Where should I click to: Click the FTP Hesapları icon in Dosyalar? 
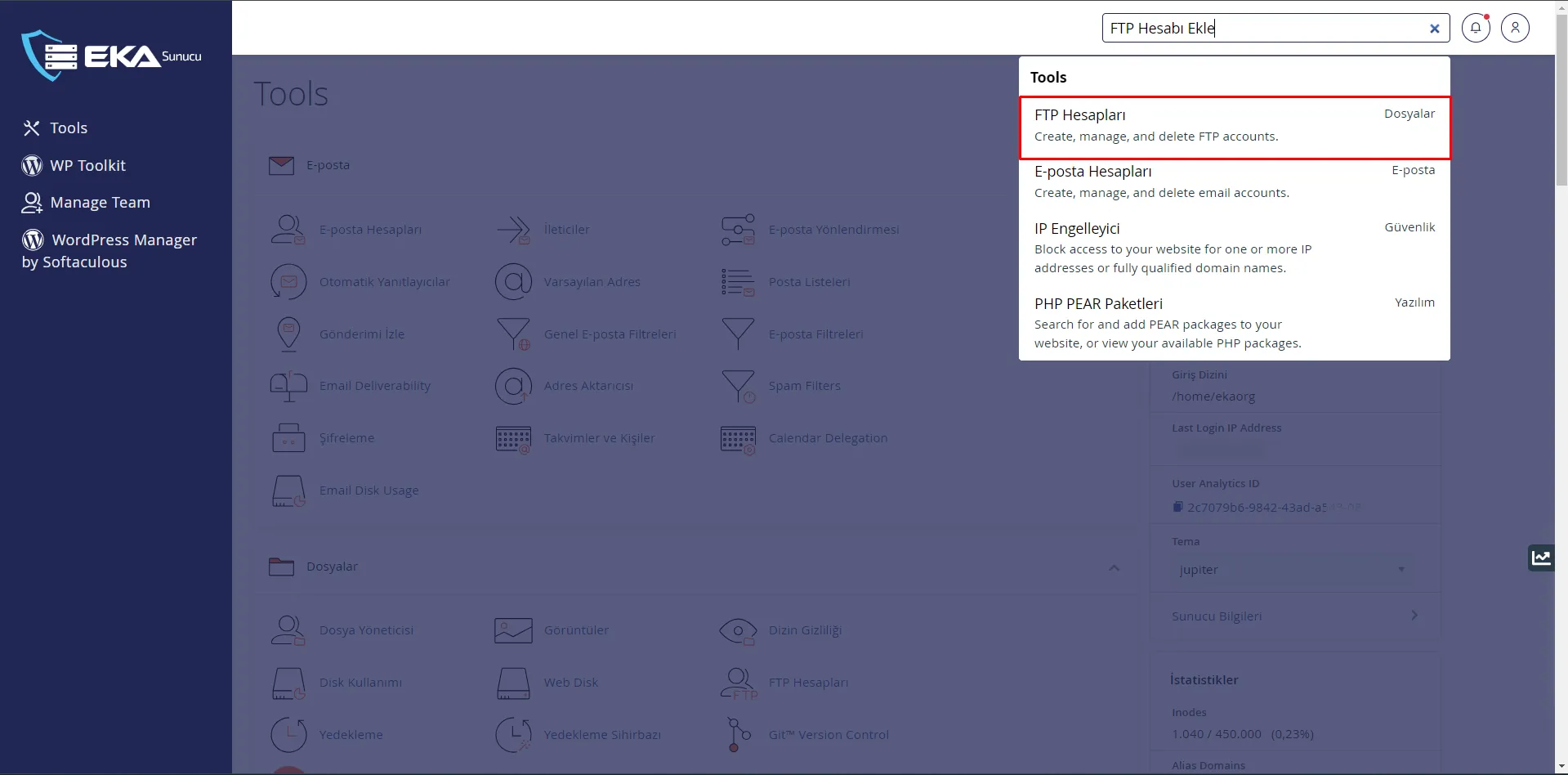tap(739, 683)
